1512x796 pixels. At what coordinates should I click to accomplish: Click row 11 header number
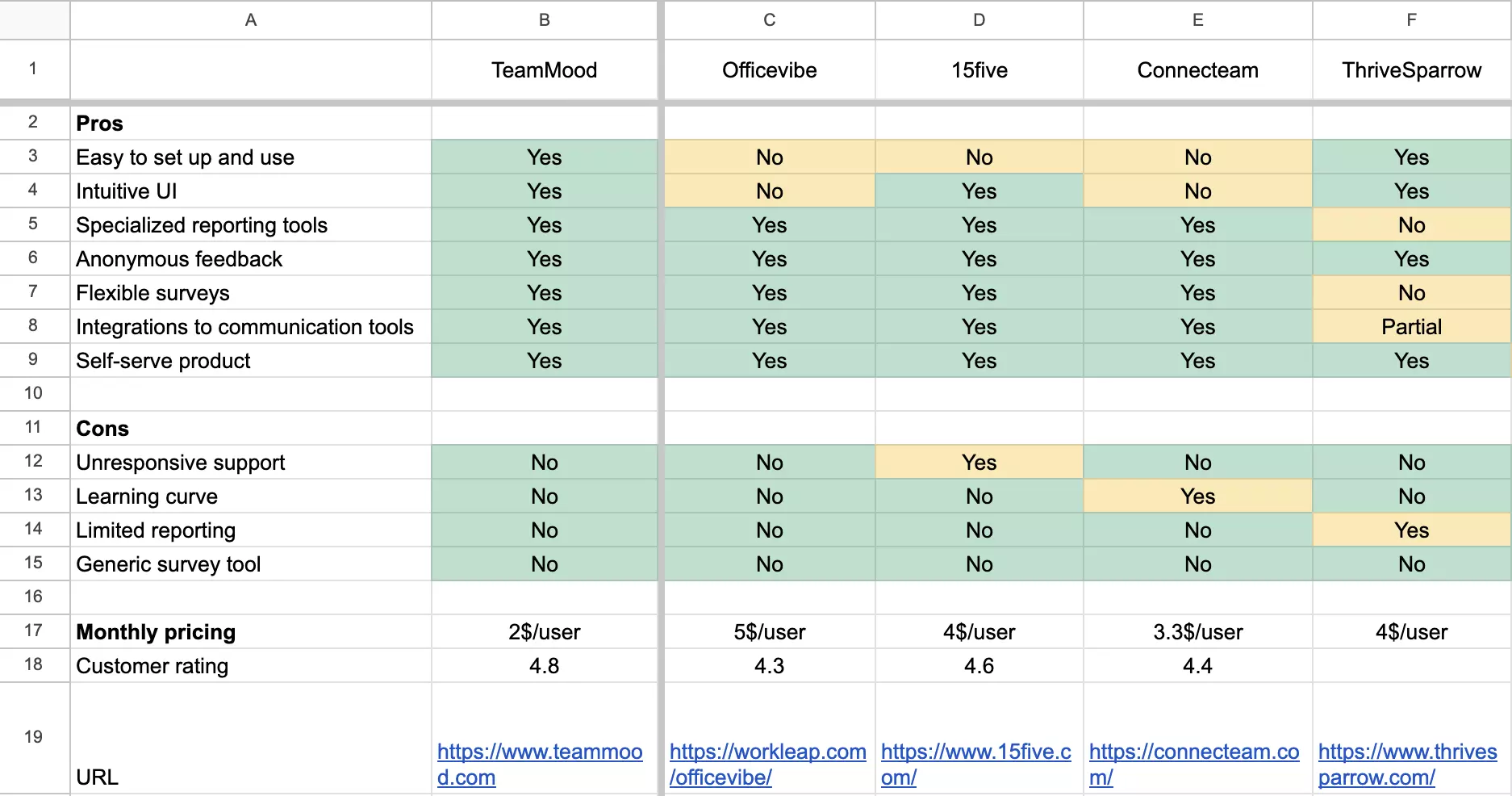pos(34,428)
